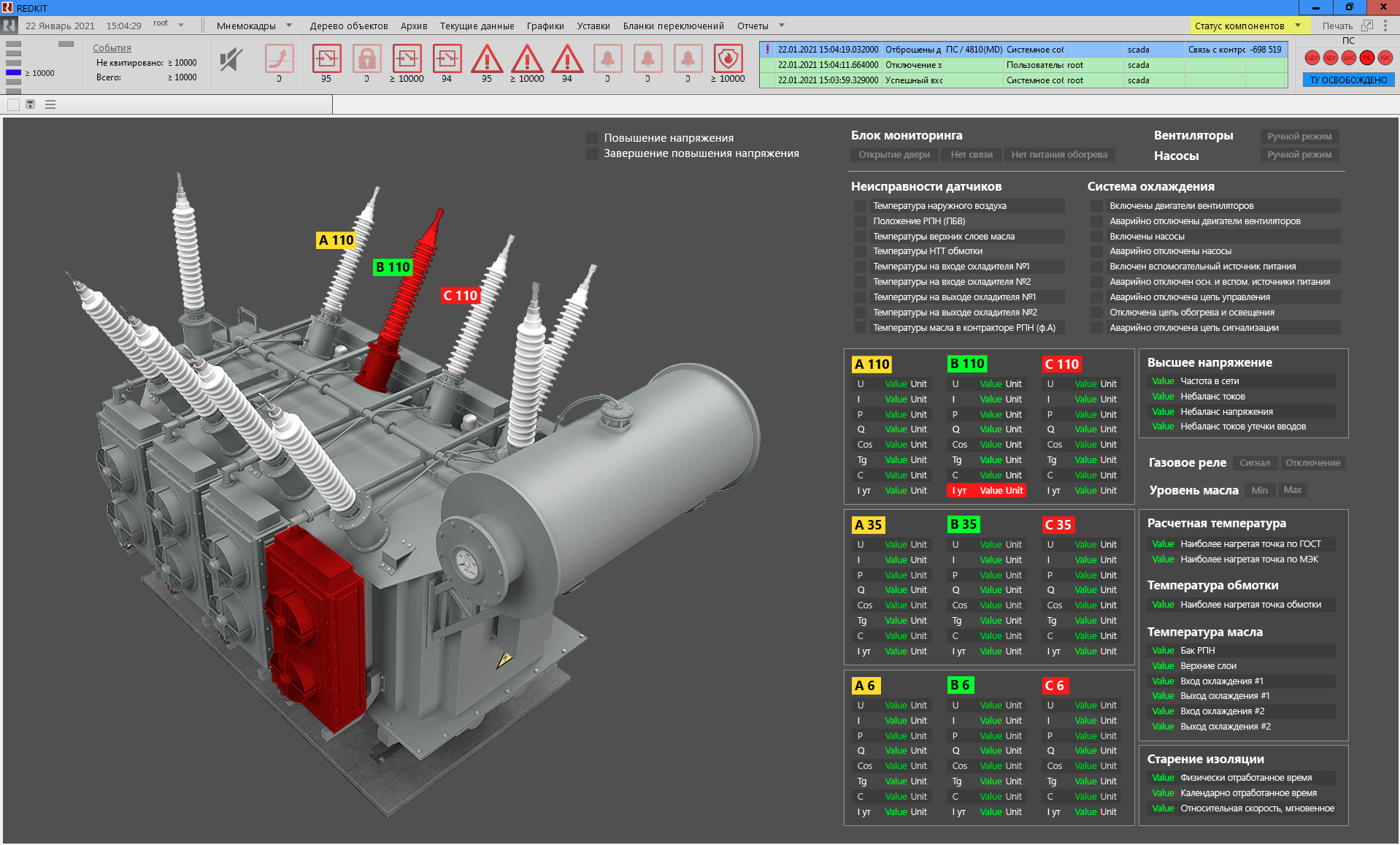This screenshot has height=845, width=1400.
Task: Toggle the Температура наружного воздуха indicator box
Action: (x=860, y=206)
